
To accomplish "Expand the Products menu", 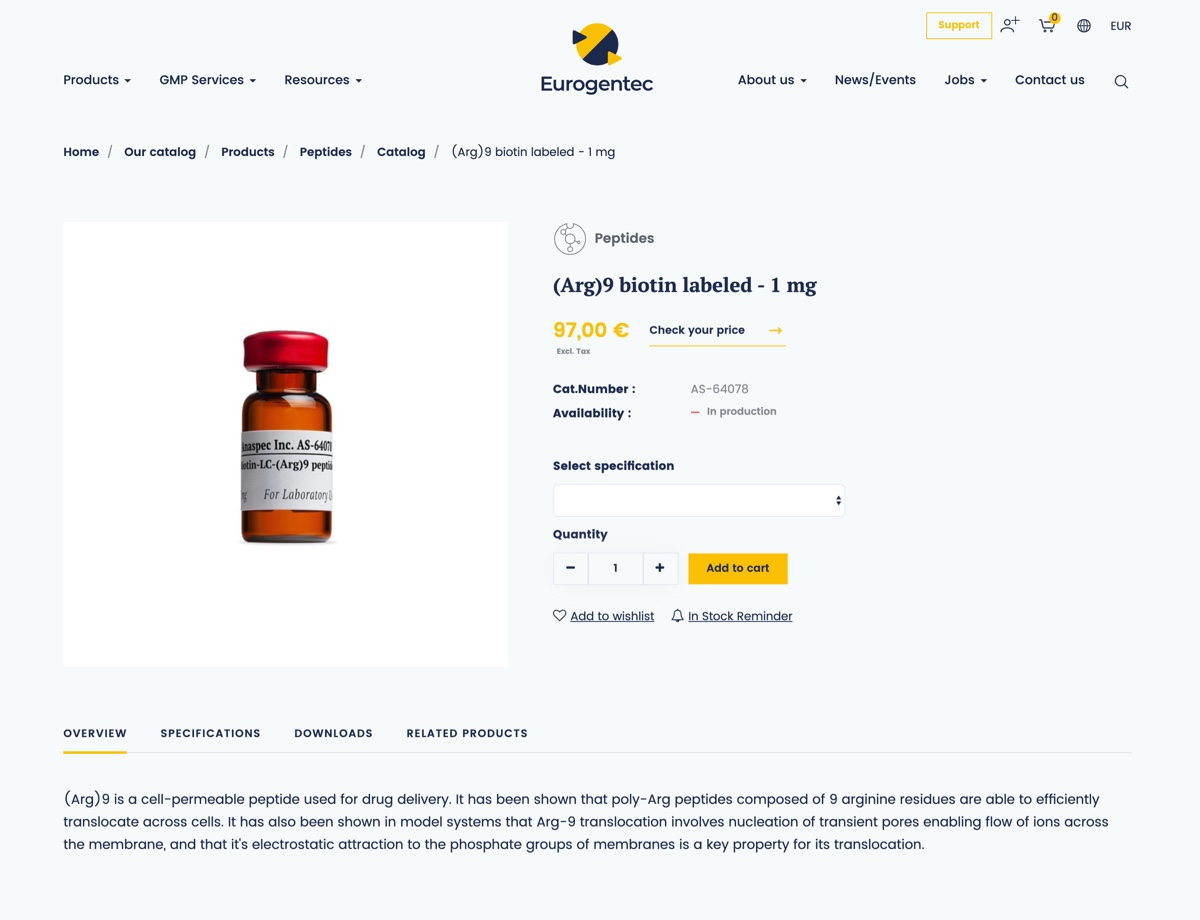I will 97,80.
